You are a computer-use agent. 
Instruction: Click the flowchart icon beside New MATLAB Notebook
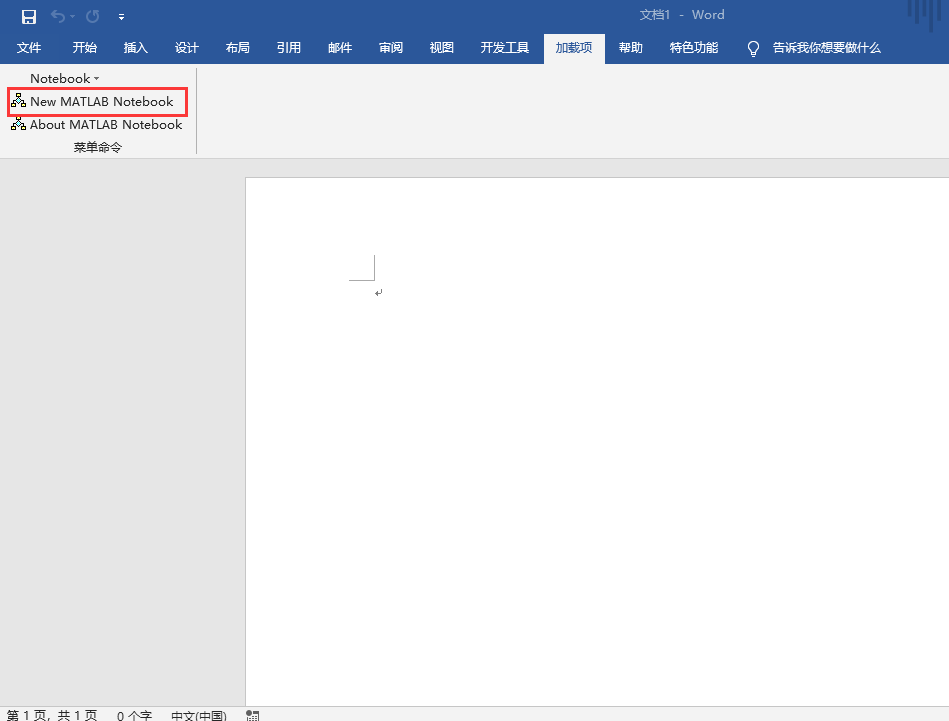coord(17,101)
